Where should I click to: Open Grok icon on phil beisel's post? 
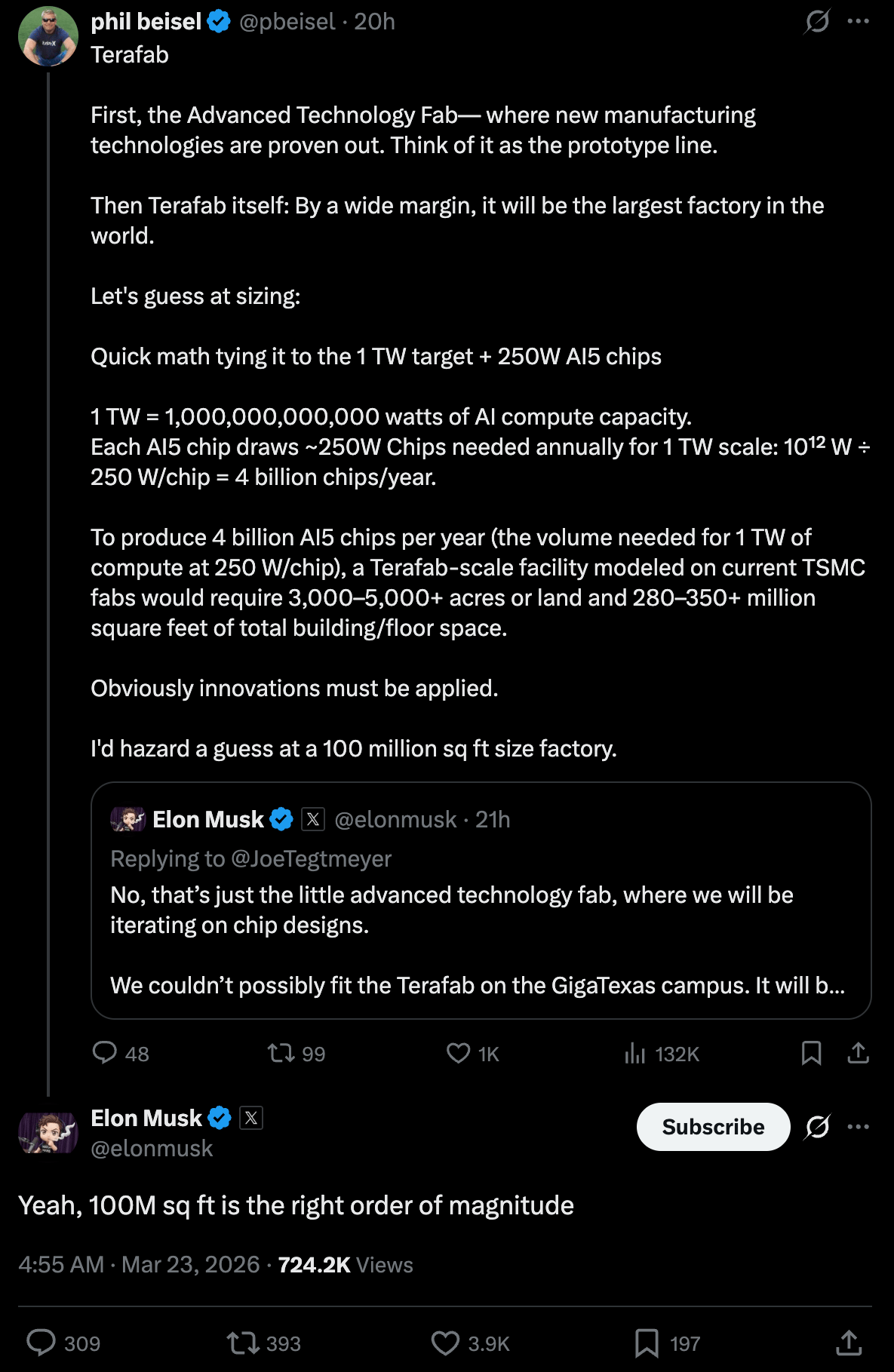[817, 21]
